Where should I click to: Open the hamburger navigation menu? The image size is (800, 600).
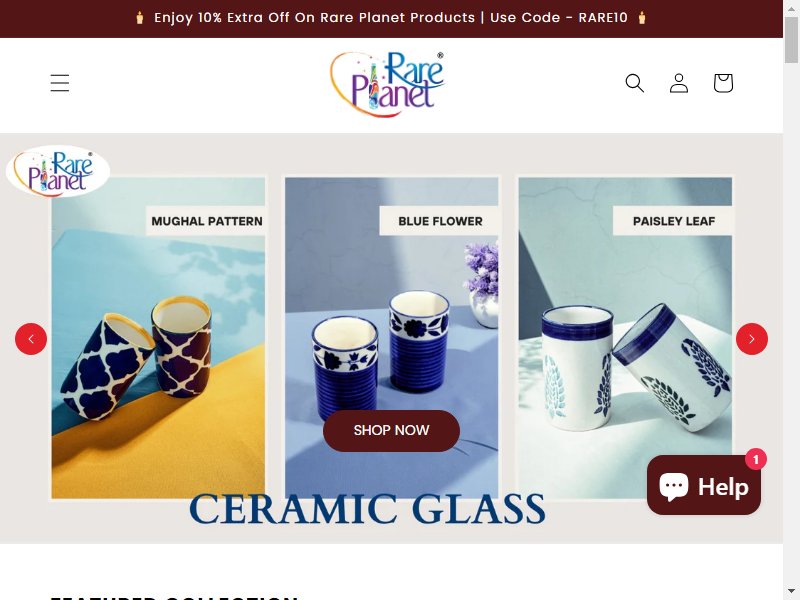coord(60,83)
